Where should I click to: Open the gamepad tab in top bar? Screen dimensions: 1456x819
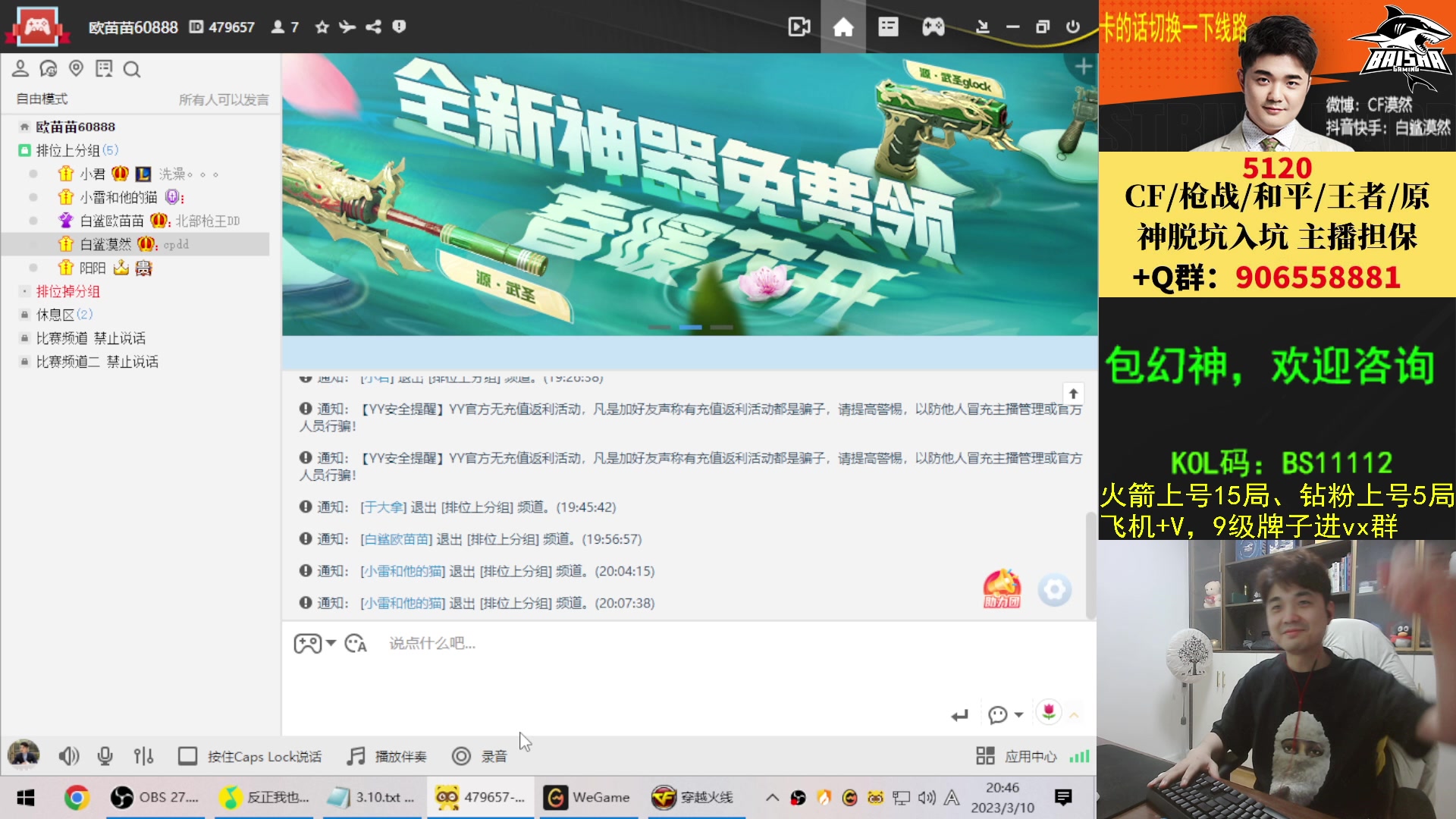[x=933, y=27]
